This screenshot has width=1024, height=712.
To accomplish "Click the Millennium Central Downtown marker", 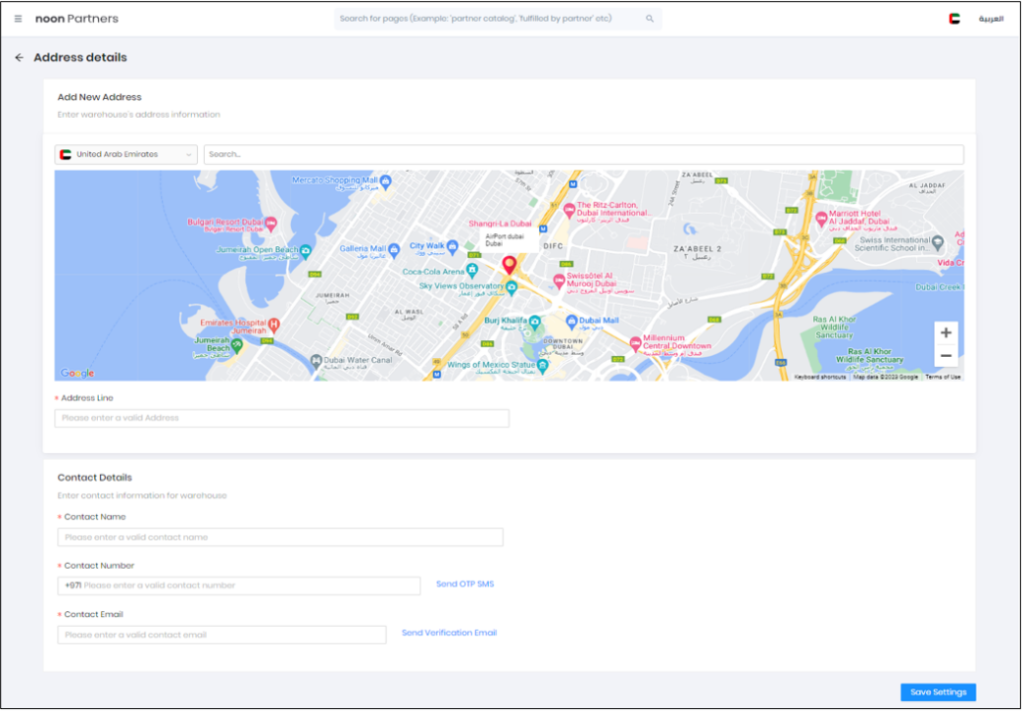I will pos(635,344).
